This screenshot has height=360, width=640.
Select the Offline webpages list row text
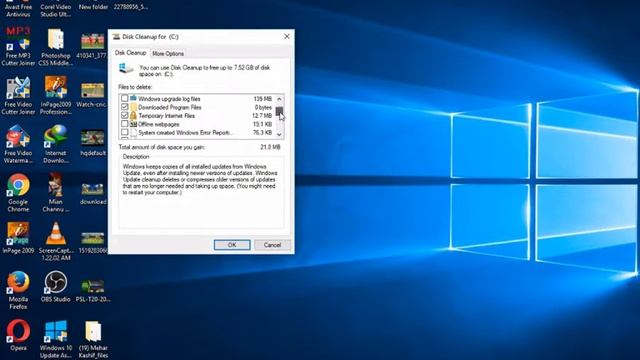coord(159,124)
